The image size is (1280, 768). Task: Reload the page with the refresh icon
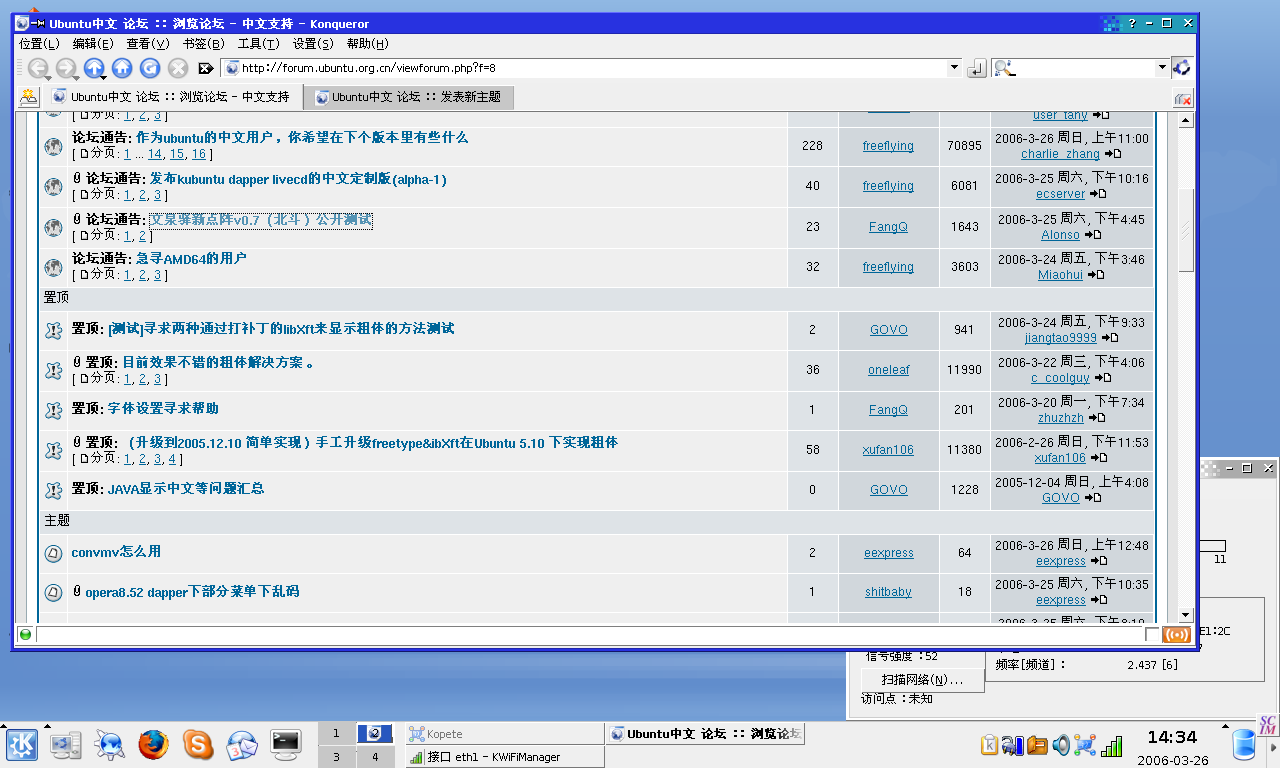pos(150,68)
